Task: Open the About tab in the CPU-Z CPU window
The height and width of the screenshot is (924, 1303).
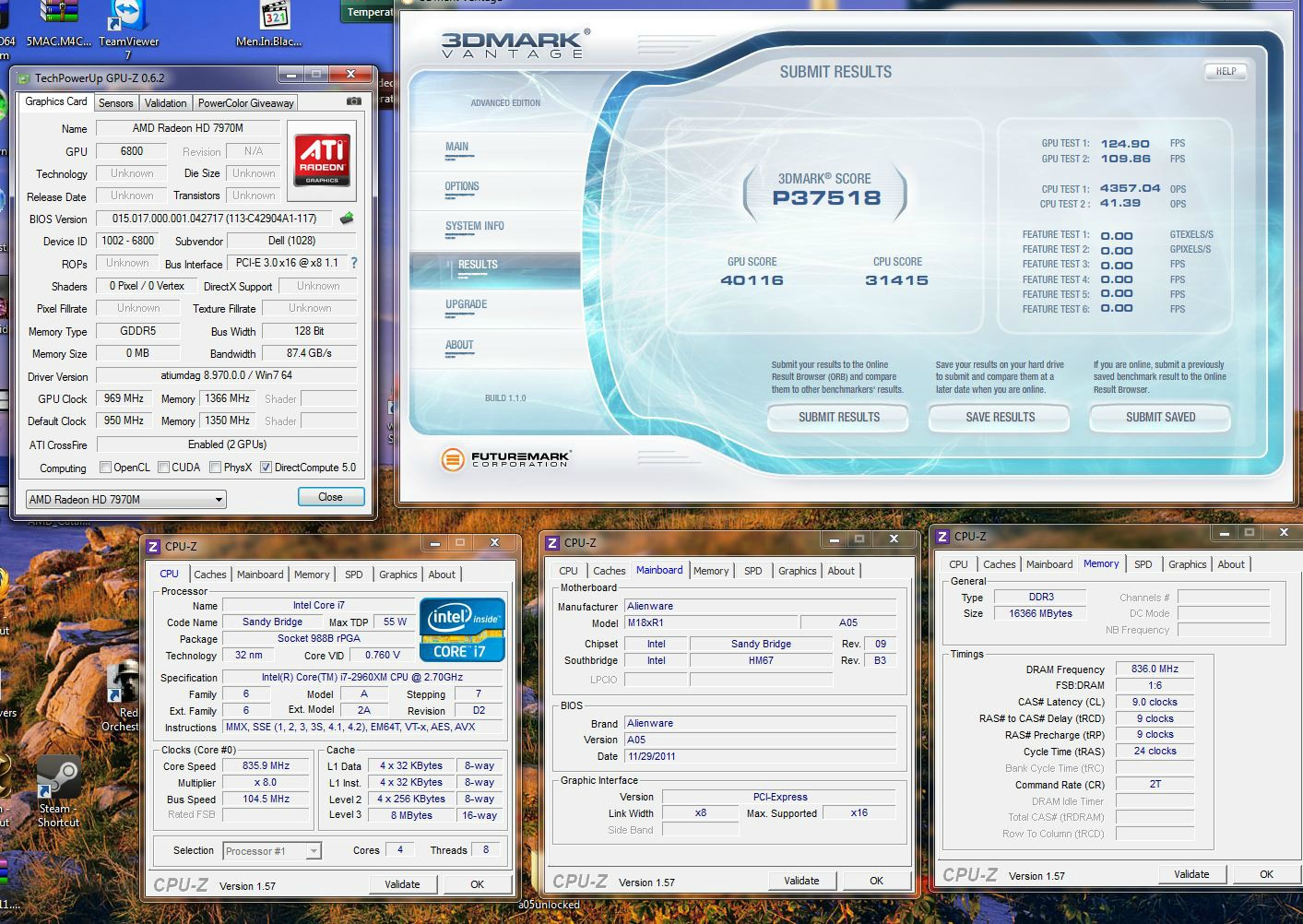Action: [x=442, y=574]
